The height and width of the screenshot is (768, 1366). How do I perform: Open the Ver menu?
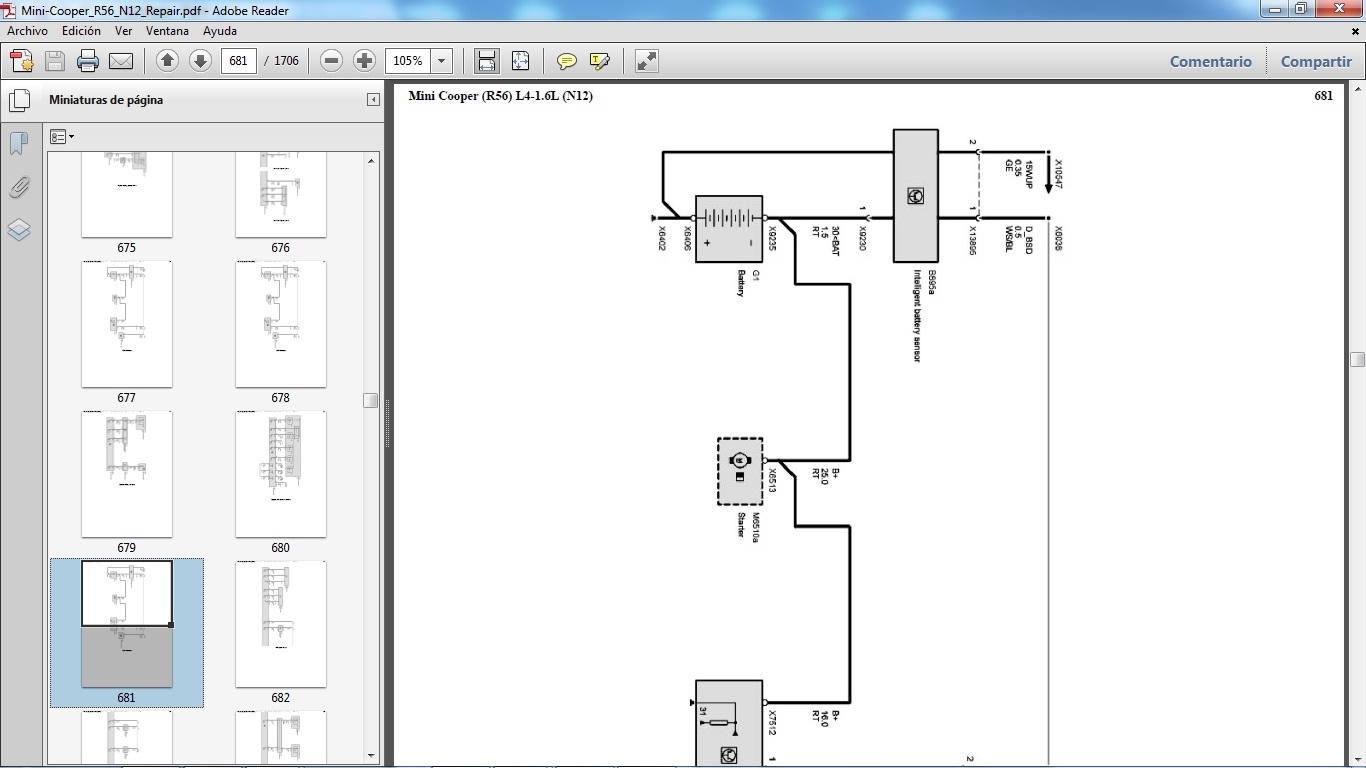pos(124,31)
